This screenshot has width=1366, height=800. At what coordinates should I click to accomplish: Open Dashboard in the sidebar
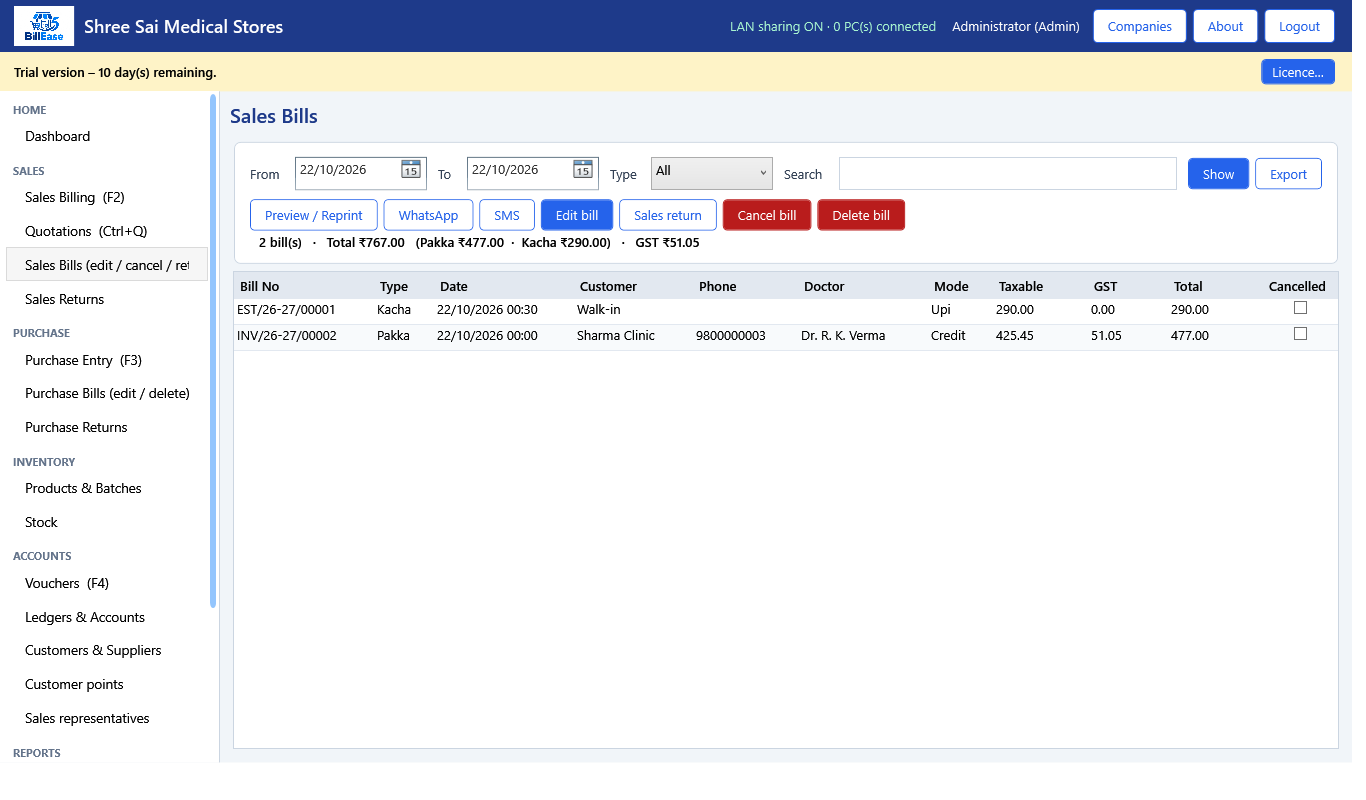click(106, 136)
